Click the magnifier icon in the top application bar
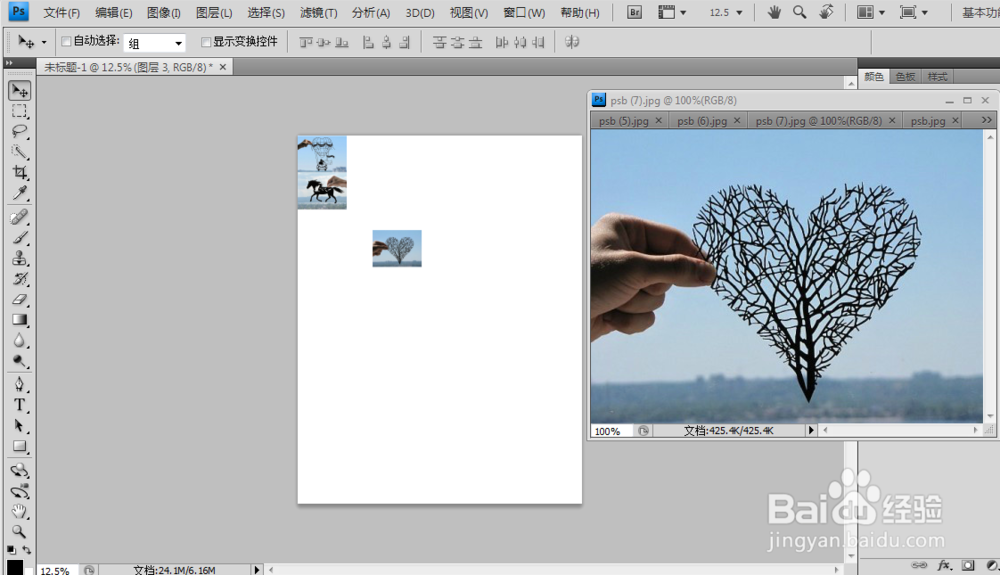This screenshot has width=1000, height=575. (799, 12)
